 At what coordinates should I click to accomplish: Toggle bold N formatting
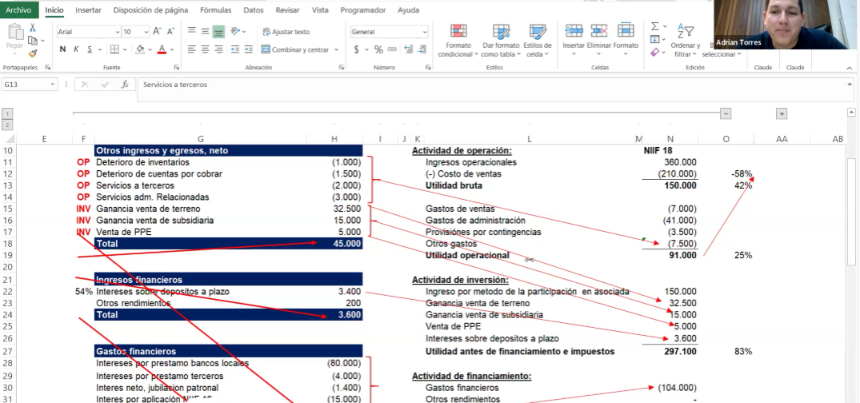click(x=63, y=49)
